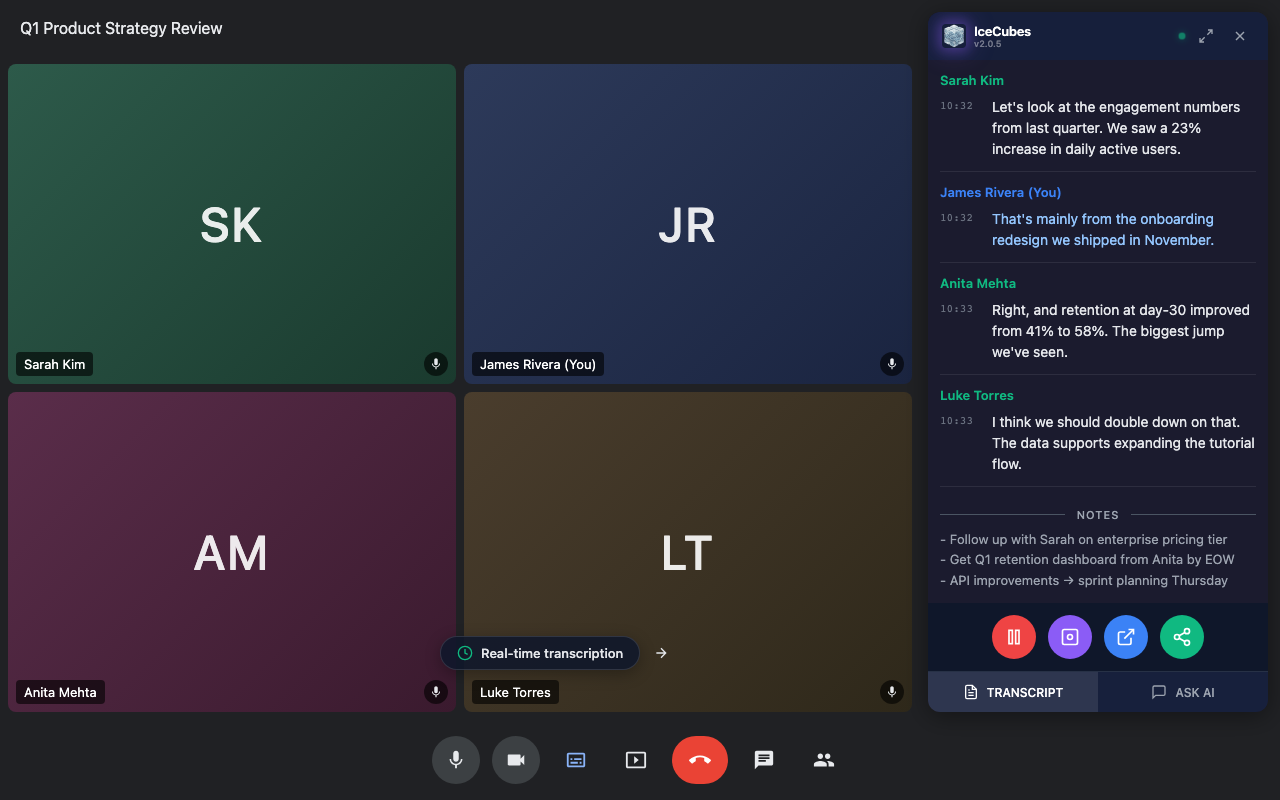Click the green connection status dot
Viewport: 1280px width, 800px height.
coord(1181,34)
